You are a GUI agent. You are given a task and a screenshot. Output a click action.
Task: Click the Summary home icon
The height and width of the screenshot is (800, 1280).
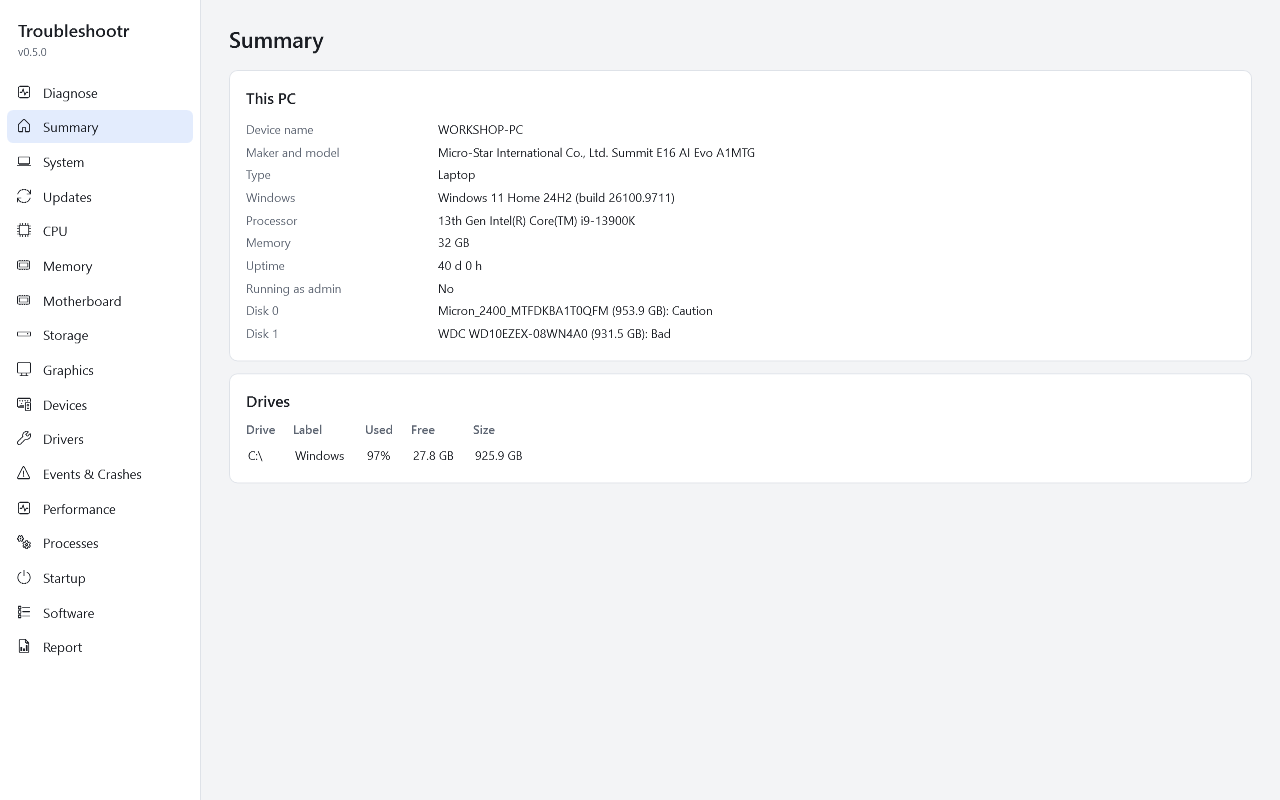click(x=24, y=127)
